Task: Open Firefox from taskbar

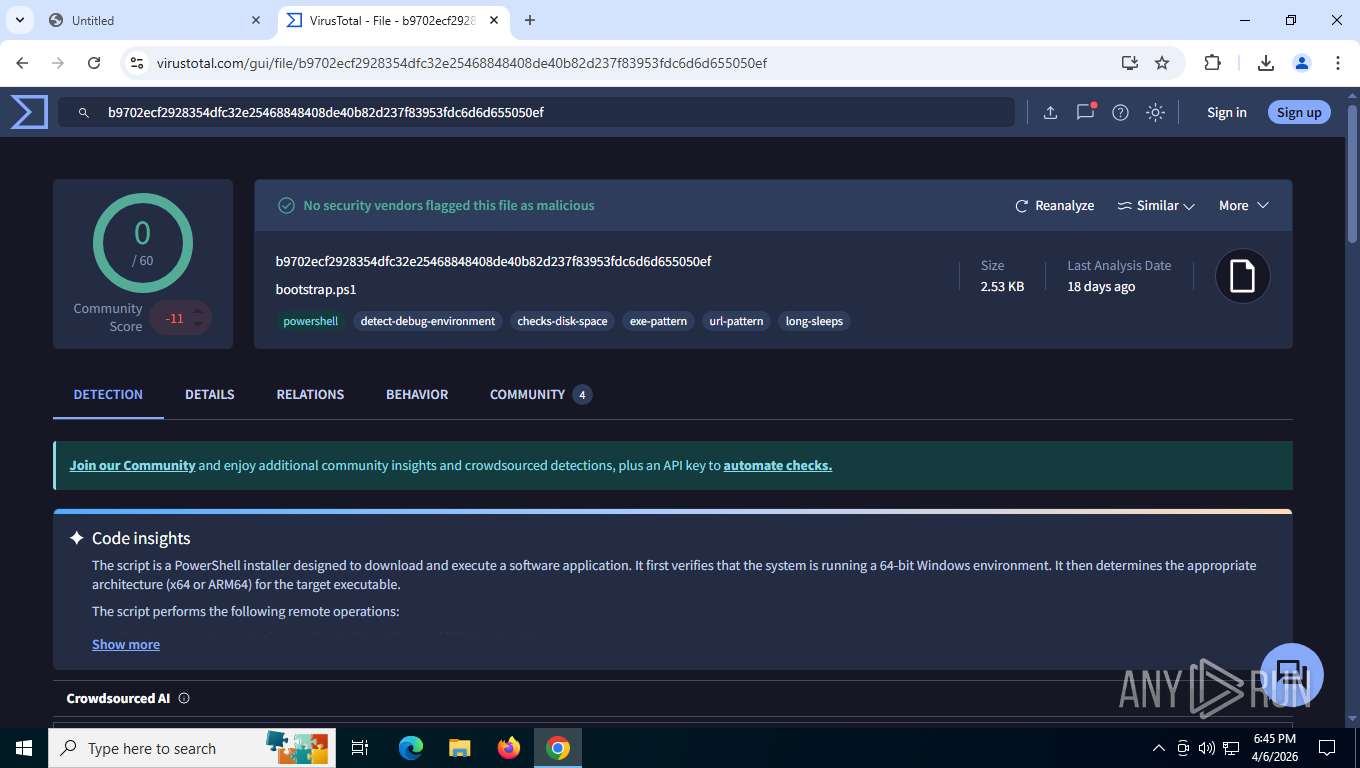Action: click(x=509, y=748)
